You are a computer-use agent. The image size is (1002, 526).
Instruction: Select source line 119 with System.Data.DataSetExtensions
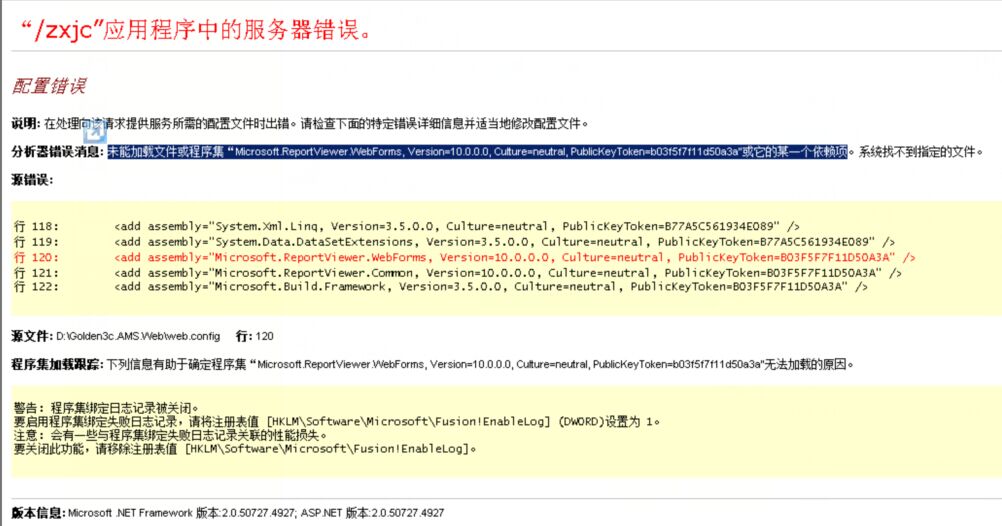pos(454,242)
